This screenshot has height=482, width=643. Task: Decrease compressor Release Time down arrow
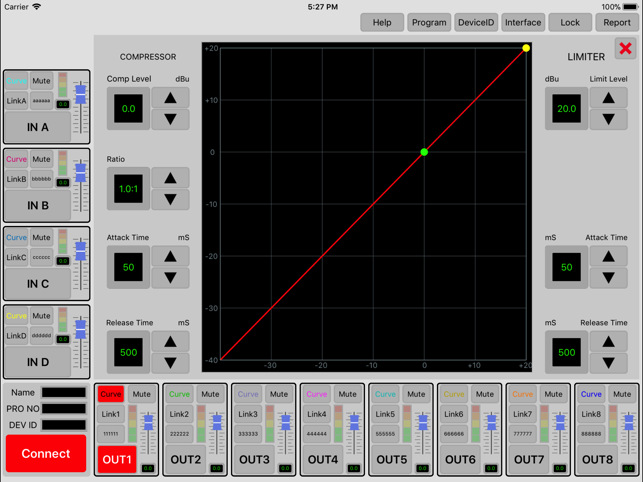coord(170,363)
